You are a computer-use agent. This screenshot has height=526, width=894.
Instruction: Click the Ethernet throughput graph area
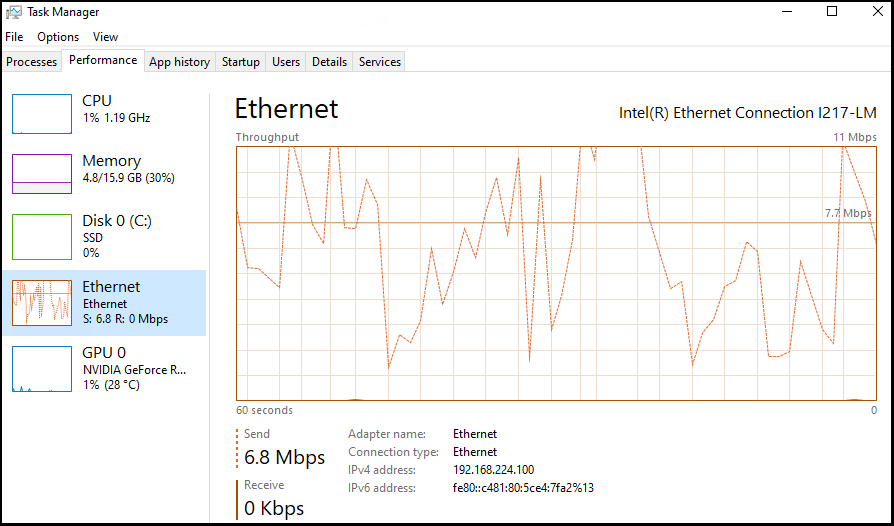(556, 273)
